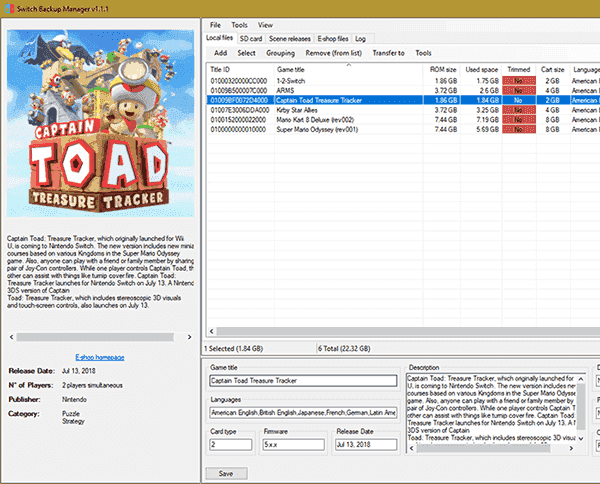This screenshot has width=600, height=484.
Task: Sort by the Trimmed column header
Action: pyautogui.click(x=519, y=70)
